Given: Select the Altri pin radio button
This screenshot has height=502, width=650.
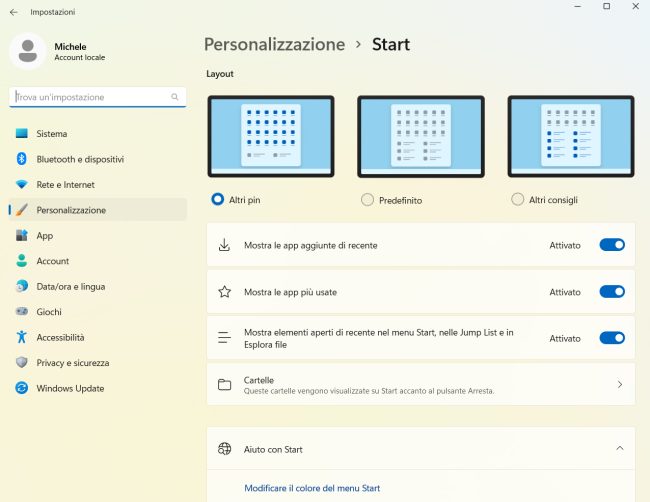Looking at the screenshot, I should (x=218, y=199).
